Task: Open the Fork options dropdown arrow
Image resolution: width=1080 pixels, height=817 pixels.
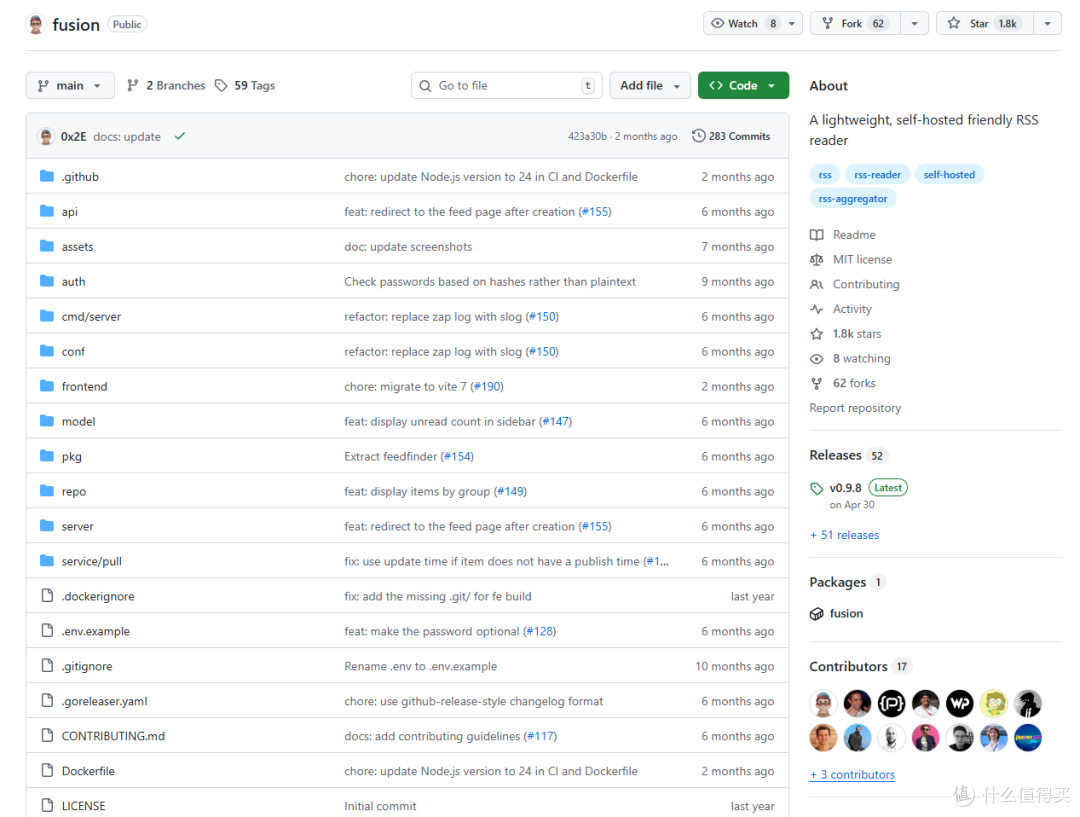Action: 915,23
